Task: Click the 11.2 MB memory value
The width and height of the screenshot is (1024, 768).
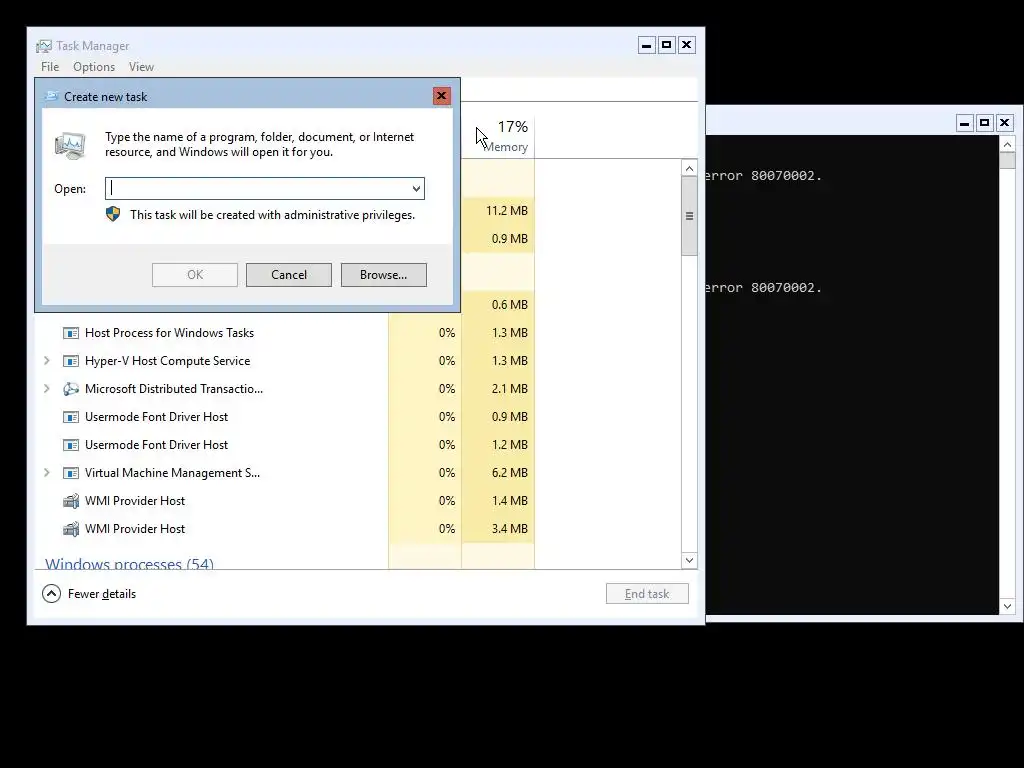Action: click(507, 210)
